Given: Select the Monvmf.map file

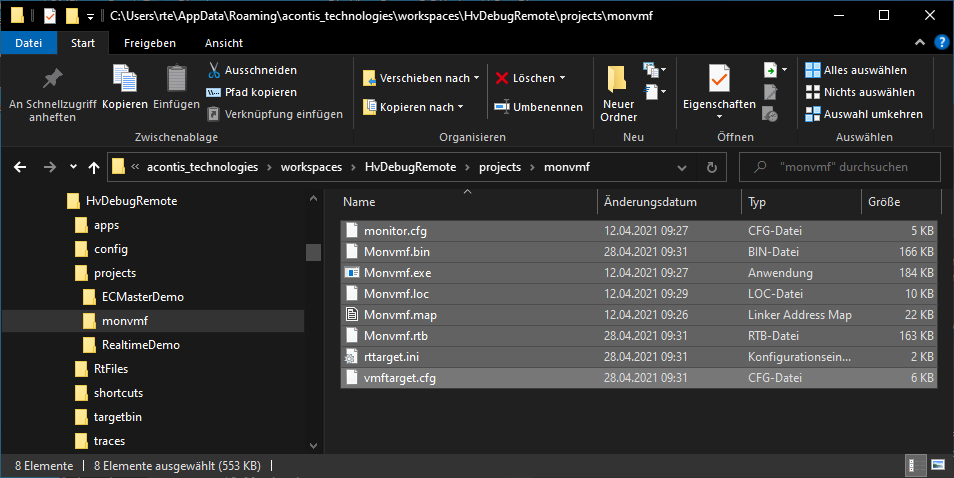Looking at the screenshot, I should point(638,315).
